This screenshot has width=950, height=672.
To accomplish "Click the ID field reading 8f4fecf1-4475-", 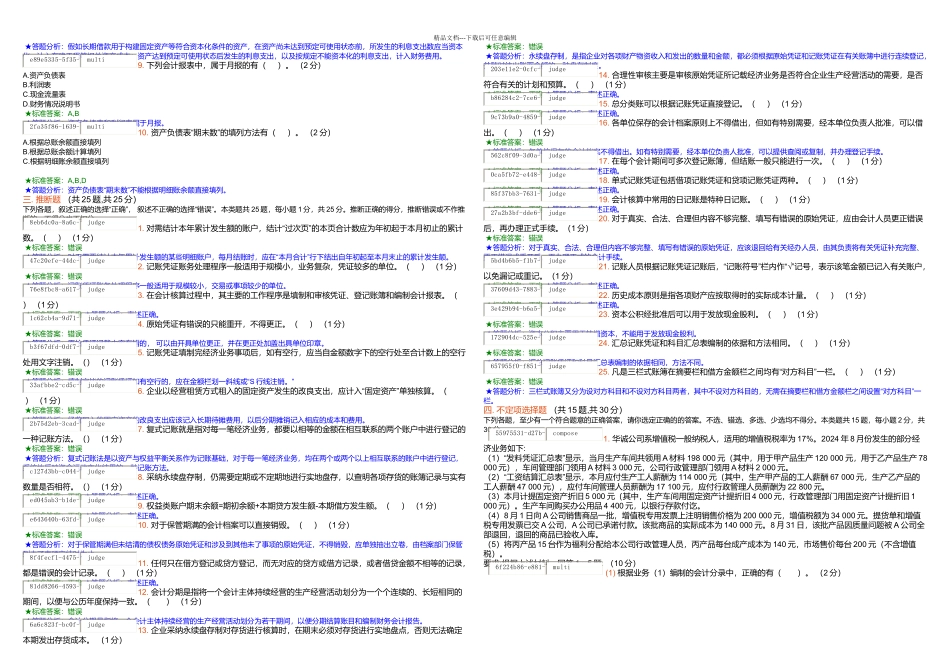I will click(x=52, y=557).
